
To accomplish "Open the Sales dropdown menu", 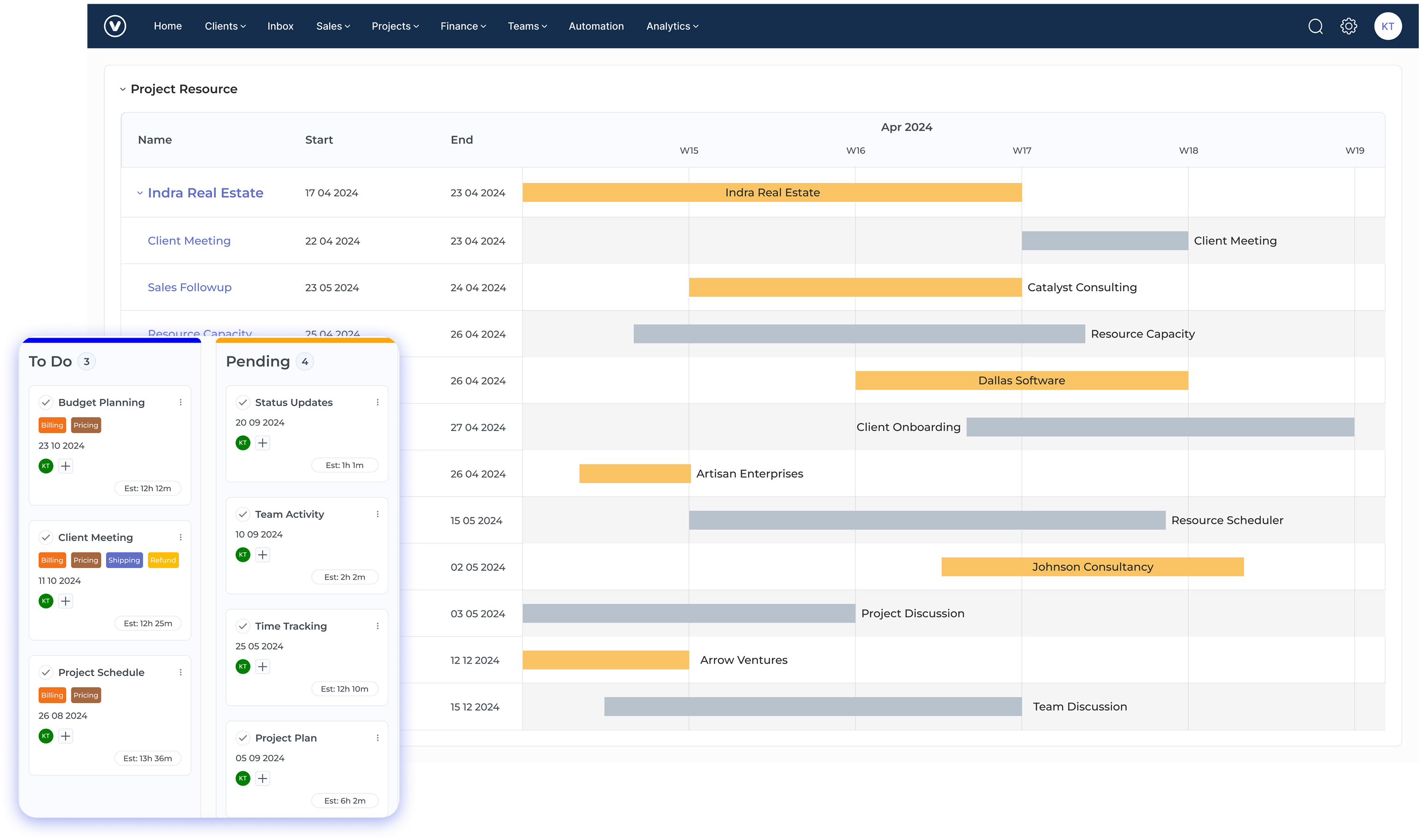I will (x=333, y=26).
